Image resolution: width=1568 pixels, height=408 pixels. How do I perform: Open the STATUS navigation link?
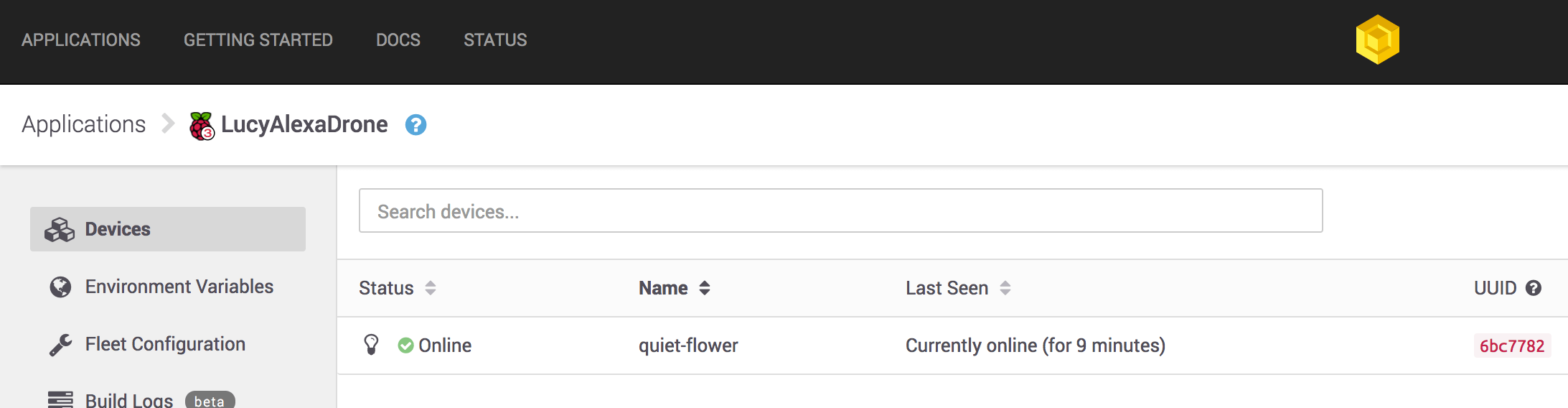pos(495,40)
